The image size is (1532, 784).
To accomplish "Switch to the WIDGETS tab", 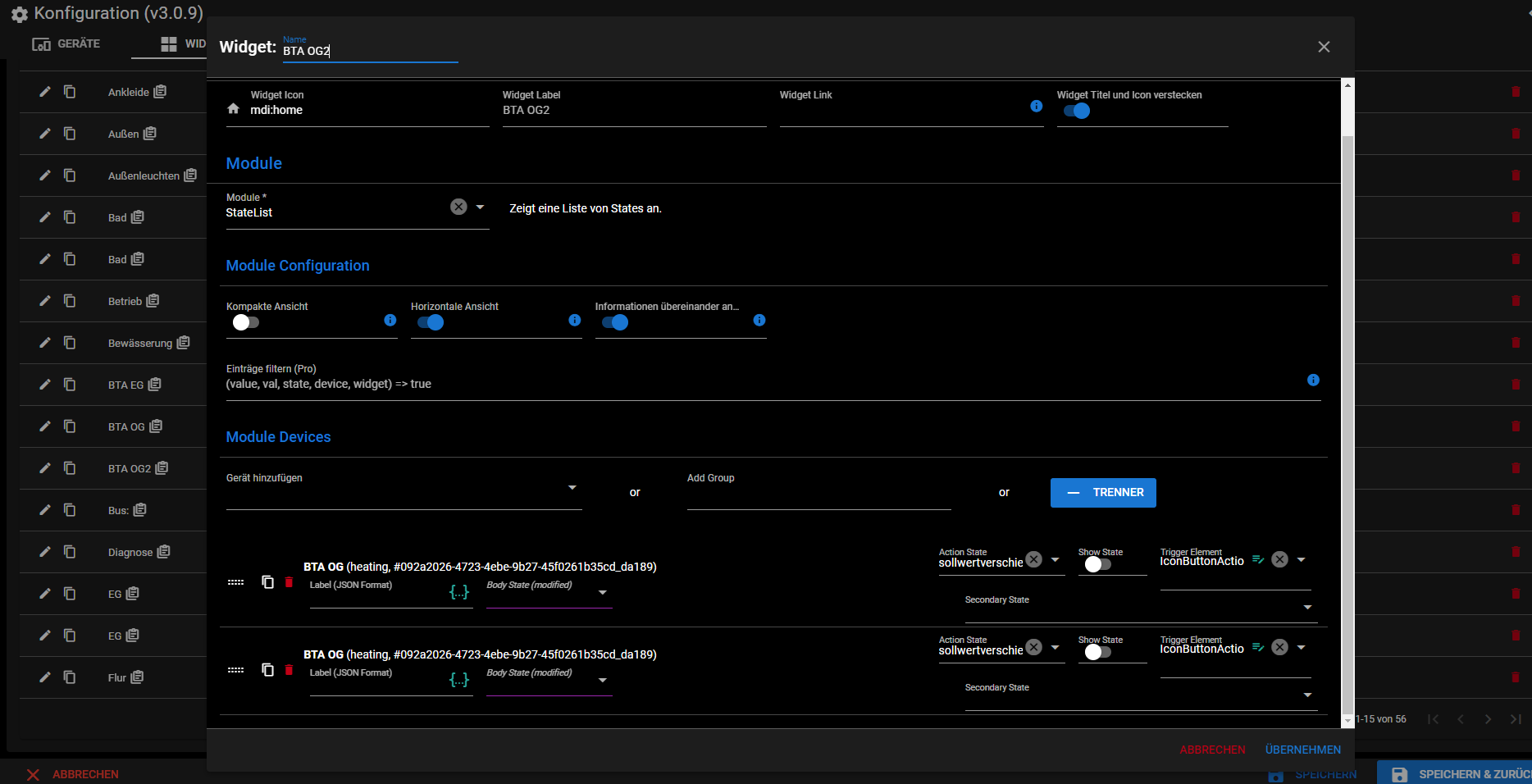I will pos(183,43).
